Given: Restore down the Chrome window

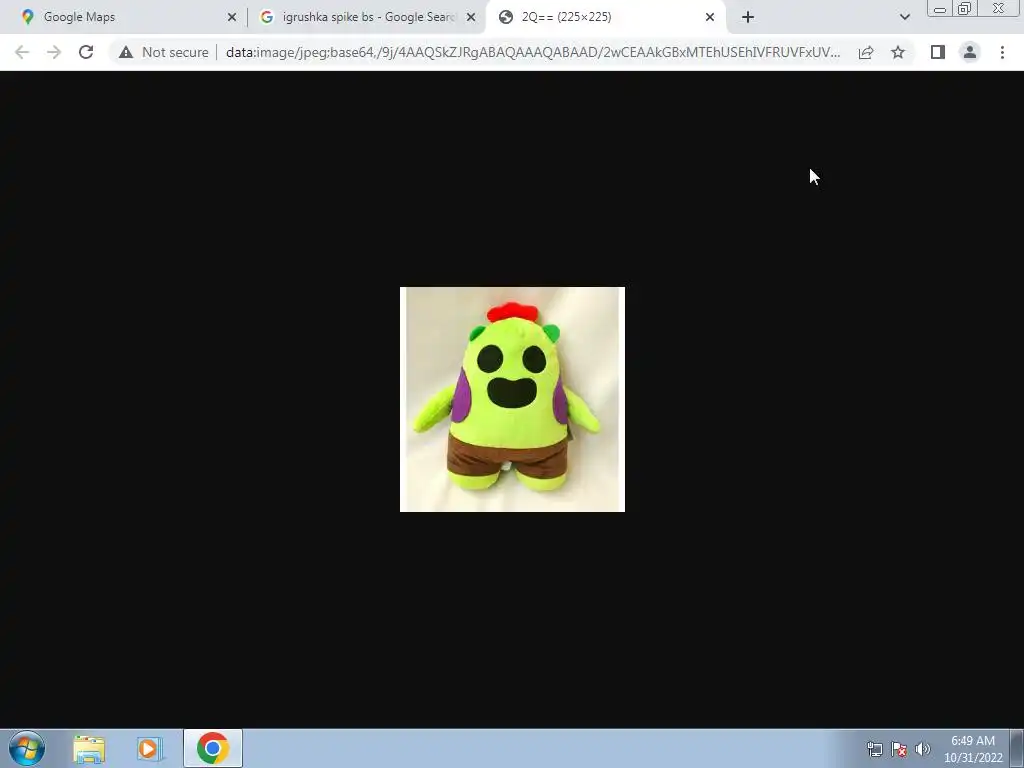Looking at the screenshot, I should pyautogui.click(x=965, y=8).
